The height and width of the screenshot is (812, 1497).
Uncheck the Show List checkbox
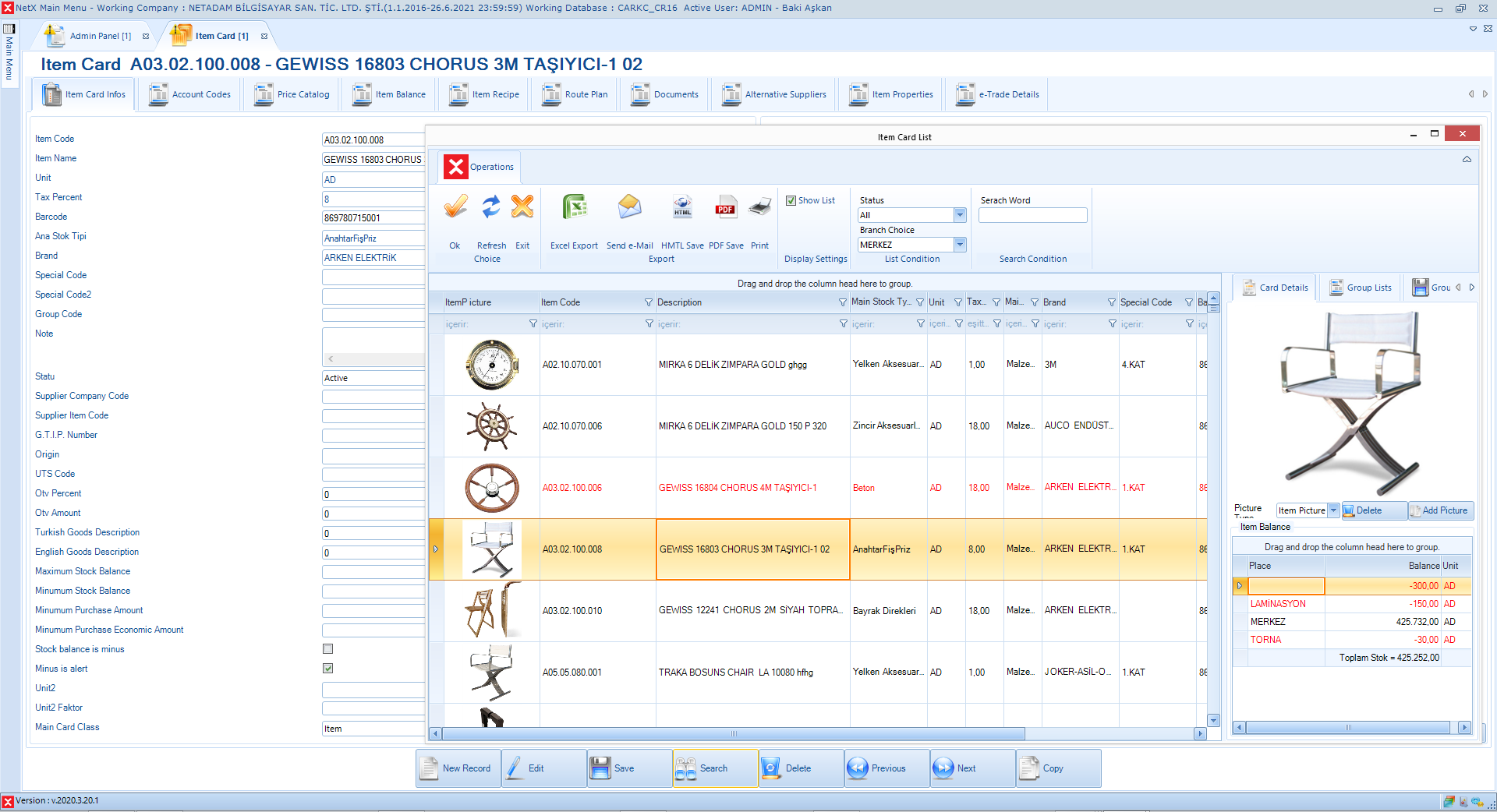[791, 200]
